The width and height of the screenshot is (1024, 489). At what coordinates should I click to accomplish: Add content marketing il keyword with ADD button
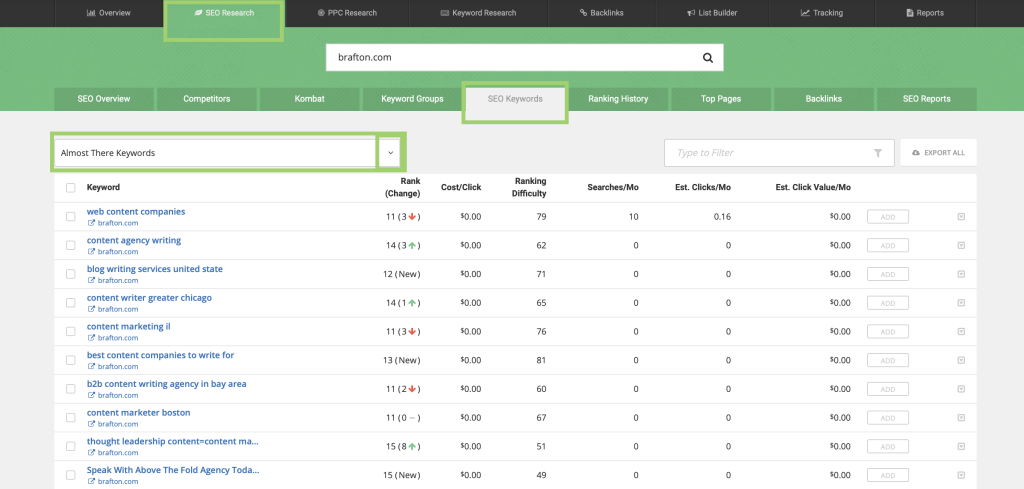(888, 332)
